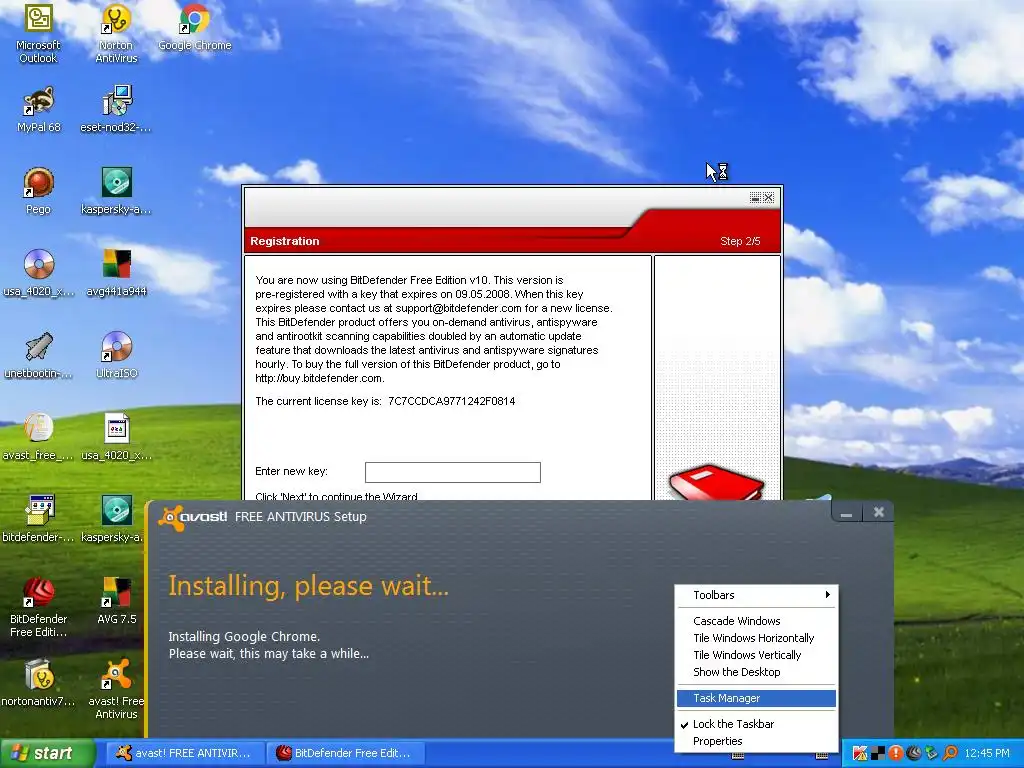This screenshot has width=1024, height=768.
Task: Select the avast! Free Antivirus desktop shortcut
Action: 116,689
